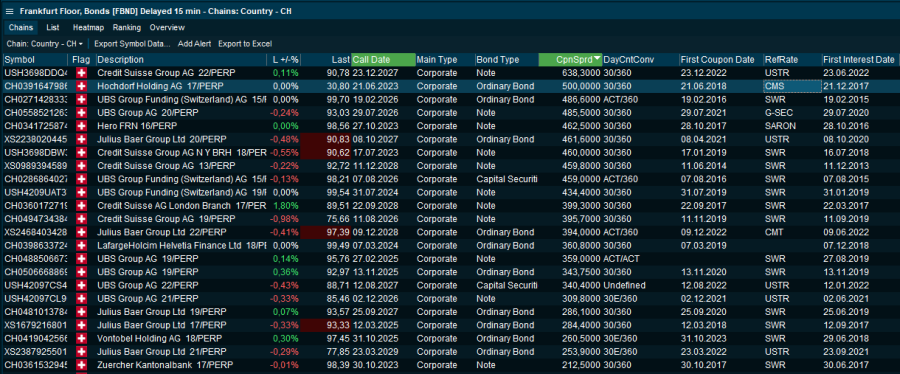
Task: Click the red-highlighted 90,83 last price
Action: point(325,139)
